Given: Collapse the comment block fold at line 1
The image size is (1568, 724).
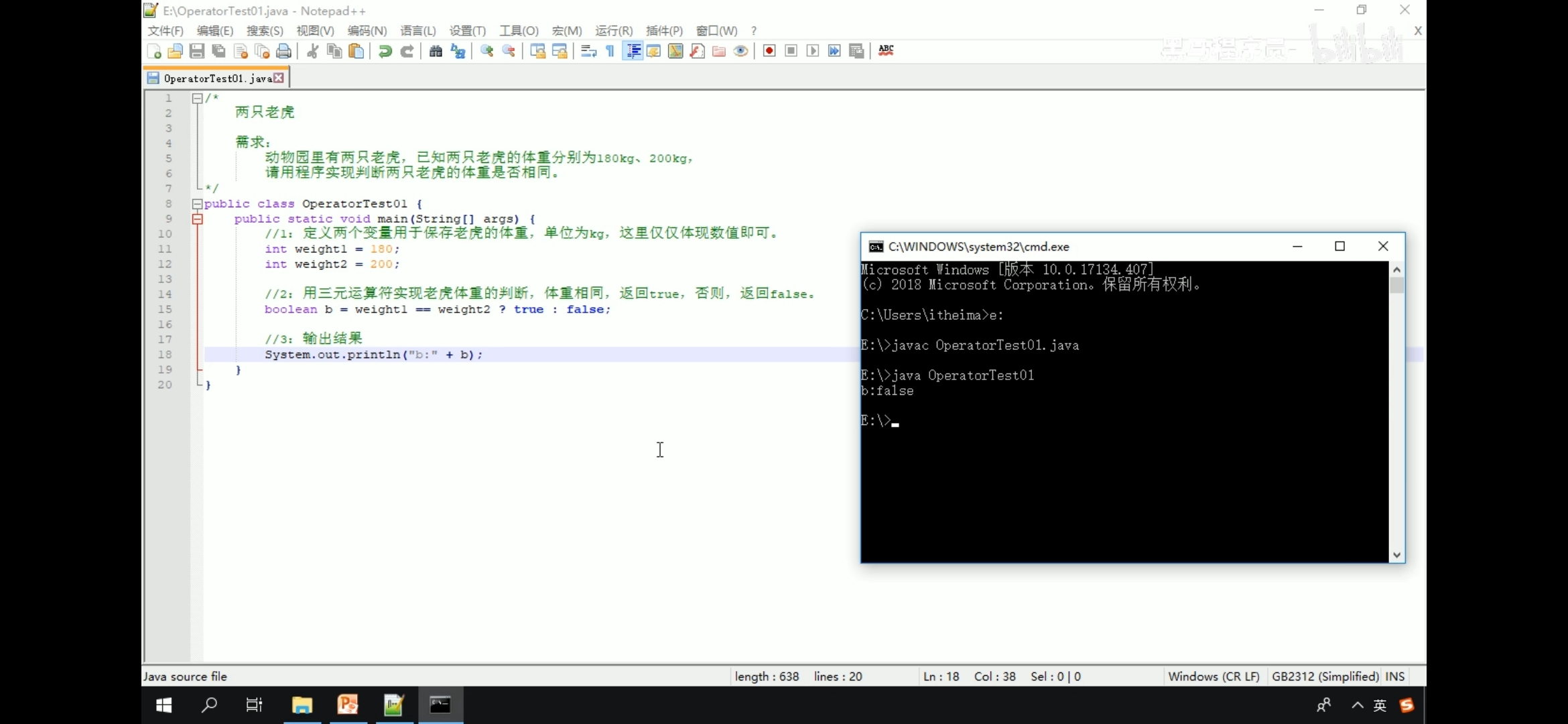Looking at the screenshot, I should 197,99.
